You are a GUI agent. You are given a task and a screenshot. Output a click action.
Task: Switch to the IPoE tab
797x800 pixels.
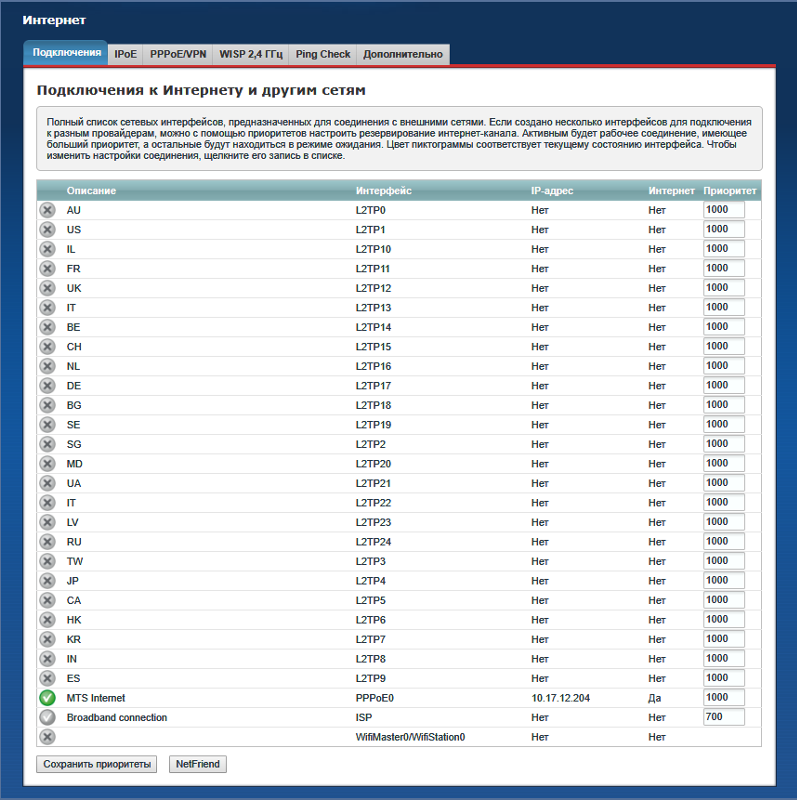(126, 54)
